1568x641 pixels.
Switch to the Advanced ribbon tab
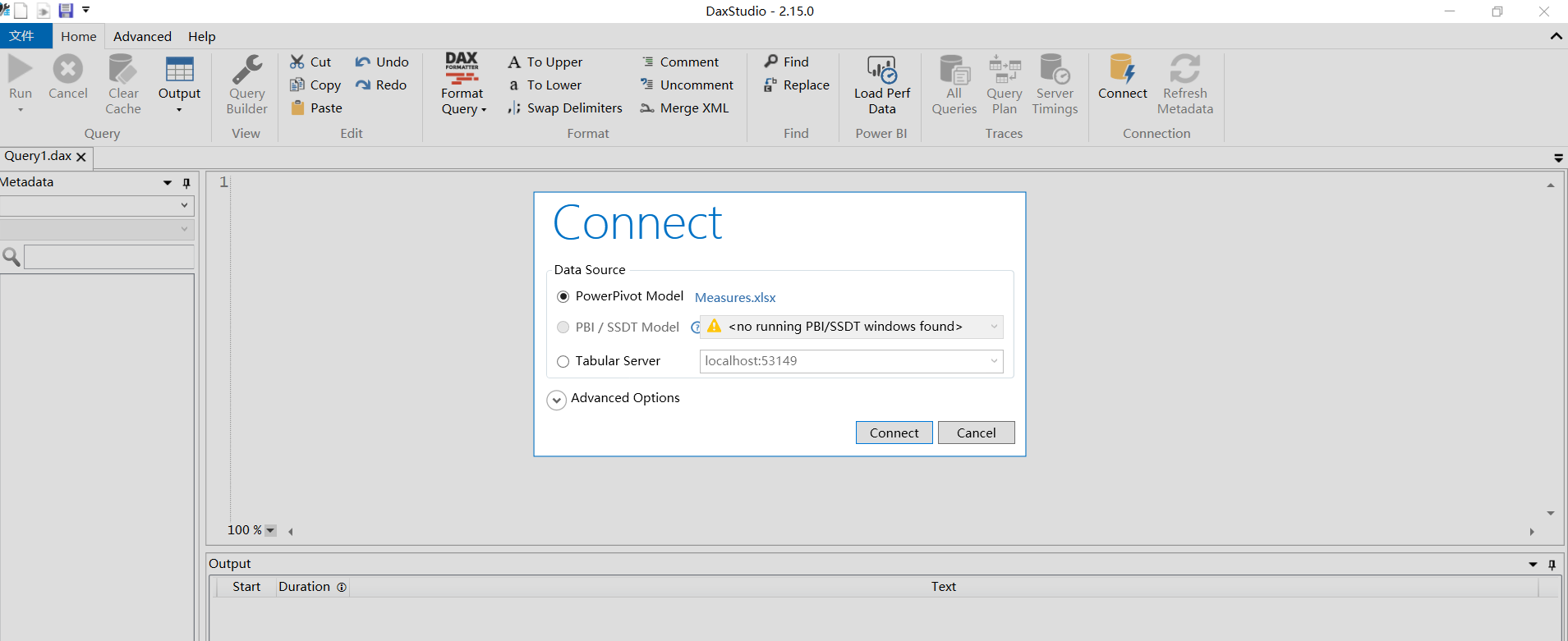142,36
